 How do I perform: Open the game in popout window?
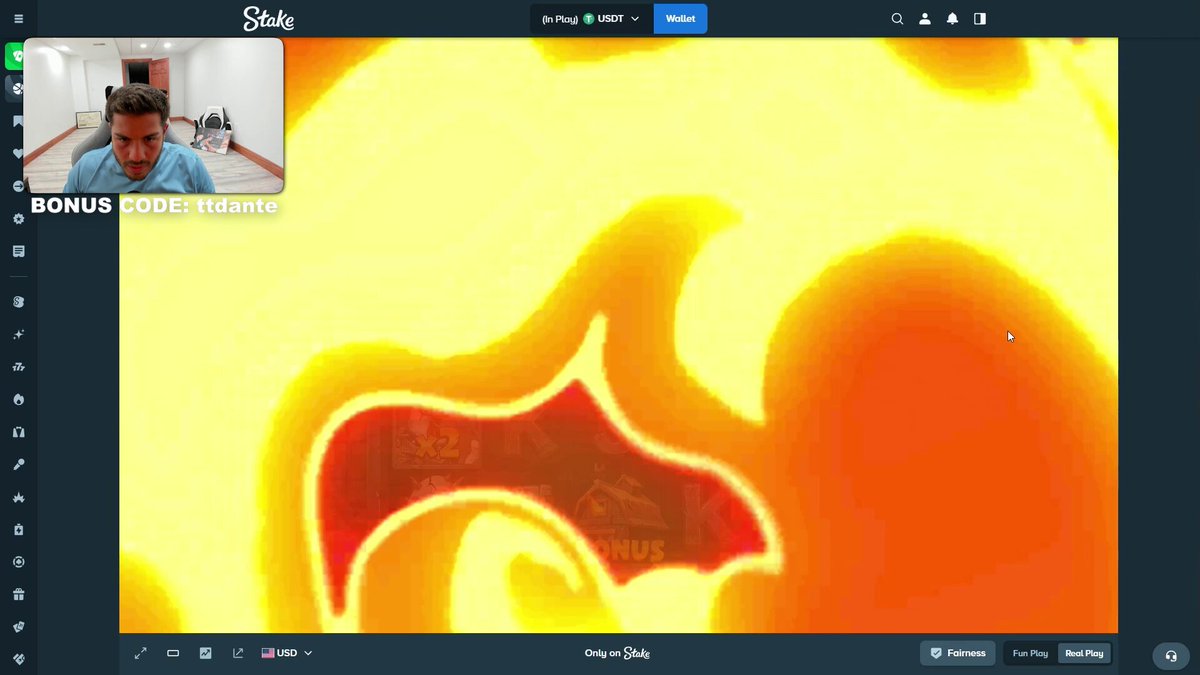click(238, 653)
